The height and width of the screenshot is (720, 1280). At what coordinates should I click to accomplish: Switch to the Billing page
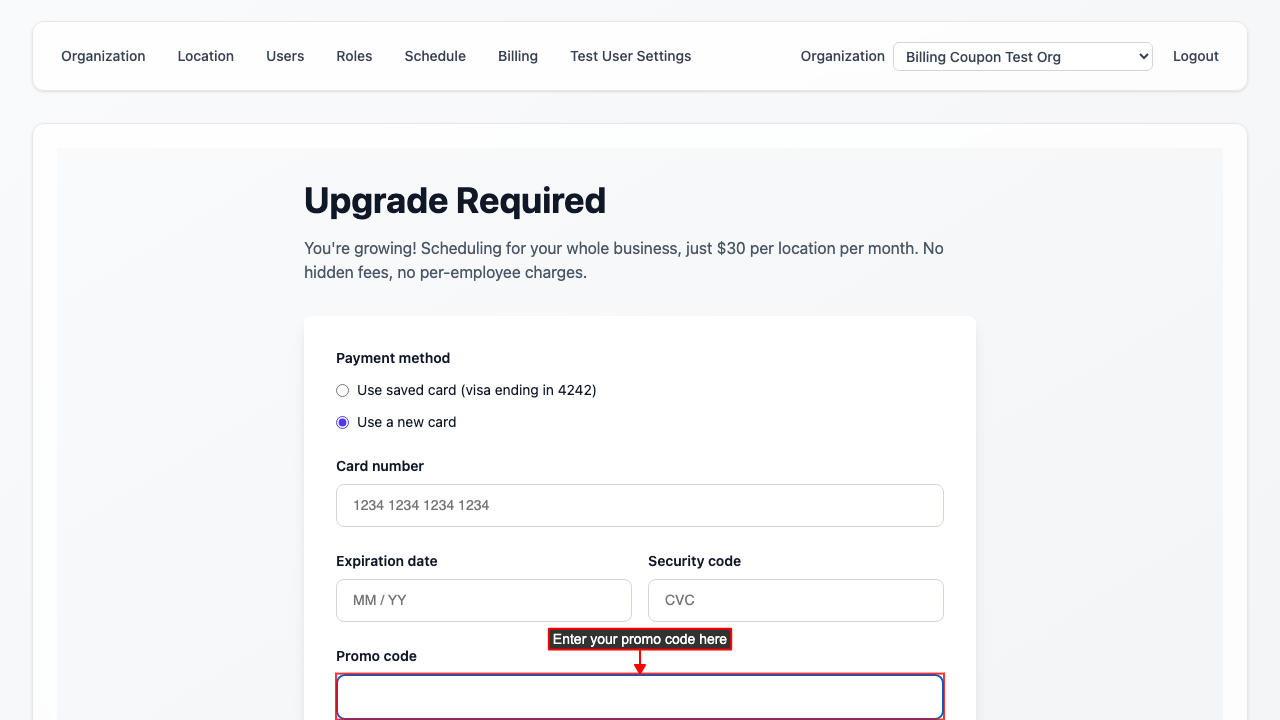518,56
